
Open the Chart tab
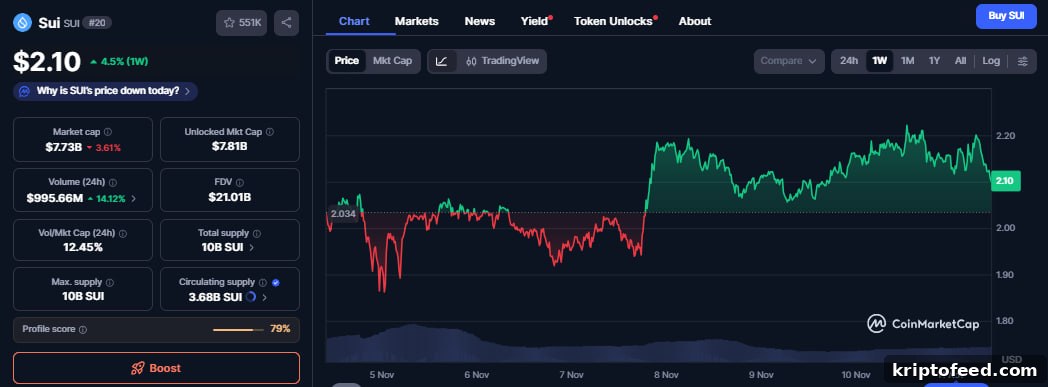point(354,21)
